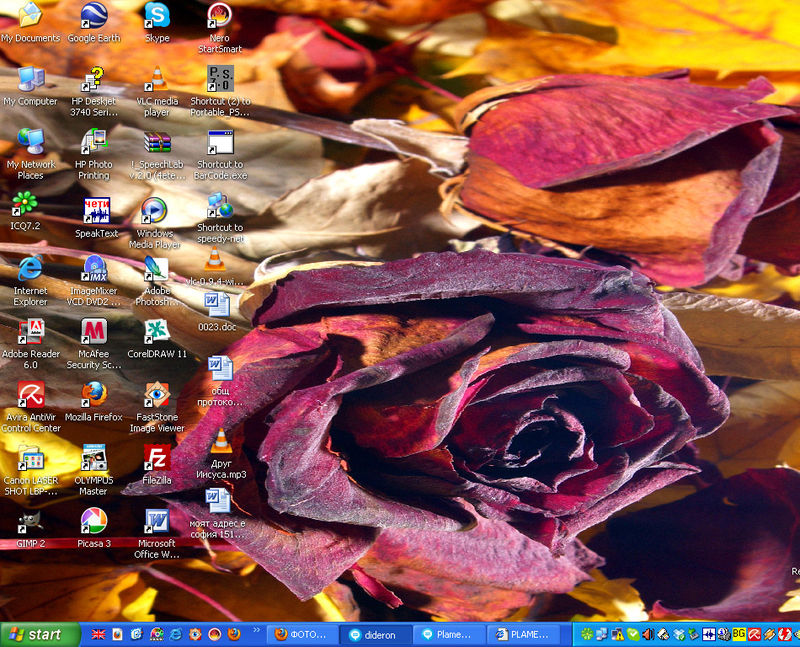The width and height of the screenshot is (800, 647).
Task: Launch Skype from the desktop
Action: [157, 16]
